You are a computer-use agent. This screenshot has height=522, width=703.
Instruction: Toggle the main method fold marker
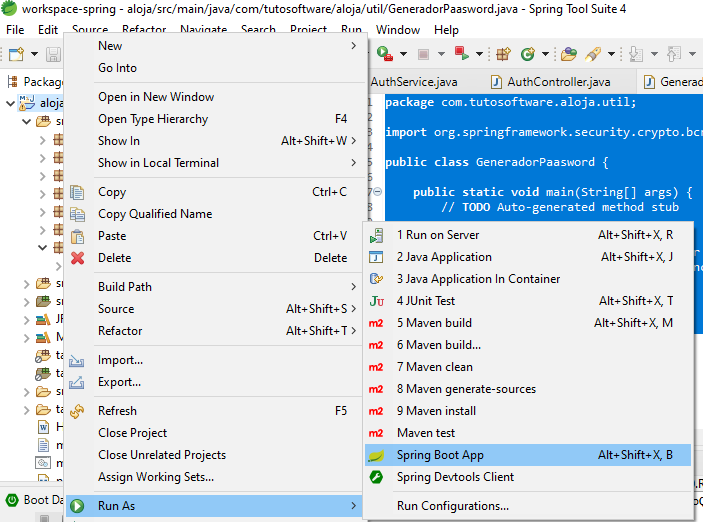(378, 192)
